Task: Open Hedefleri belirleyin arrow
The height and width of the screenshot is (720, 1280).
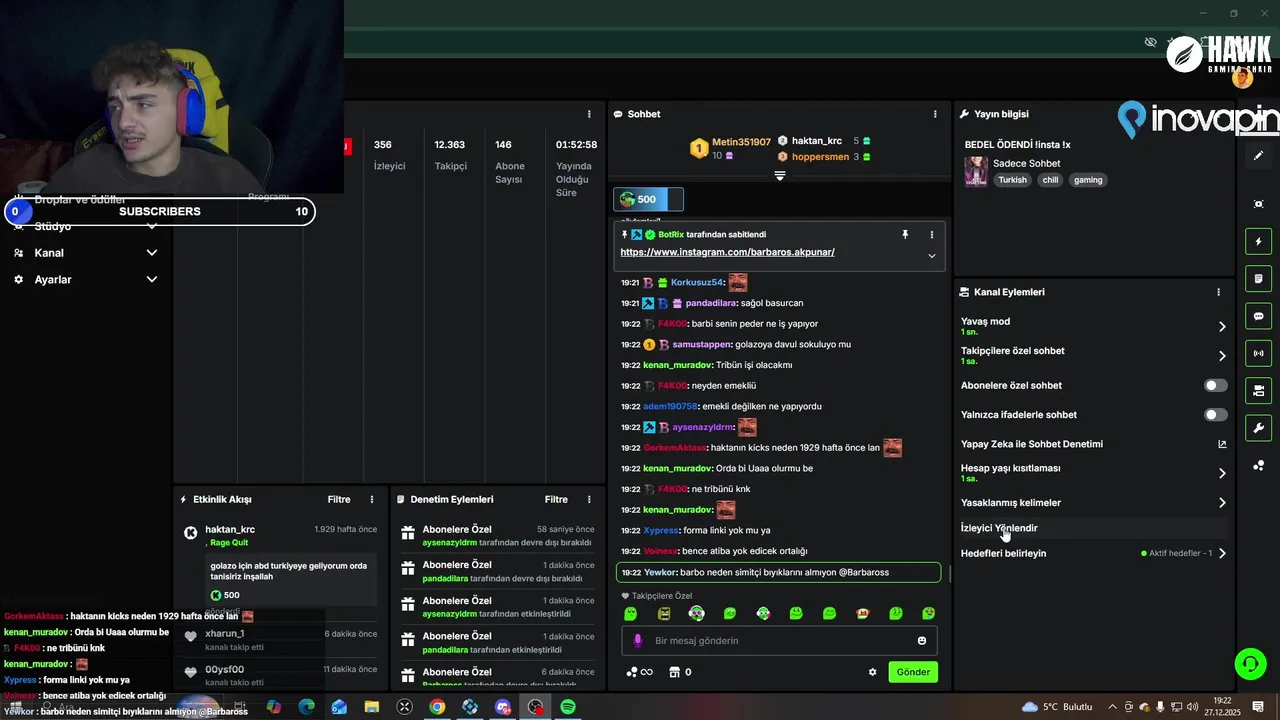Action: (x=1221, y=553)
